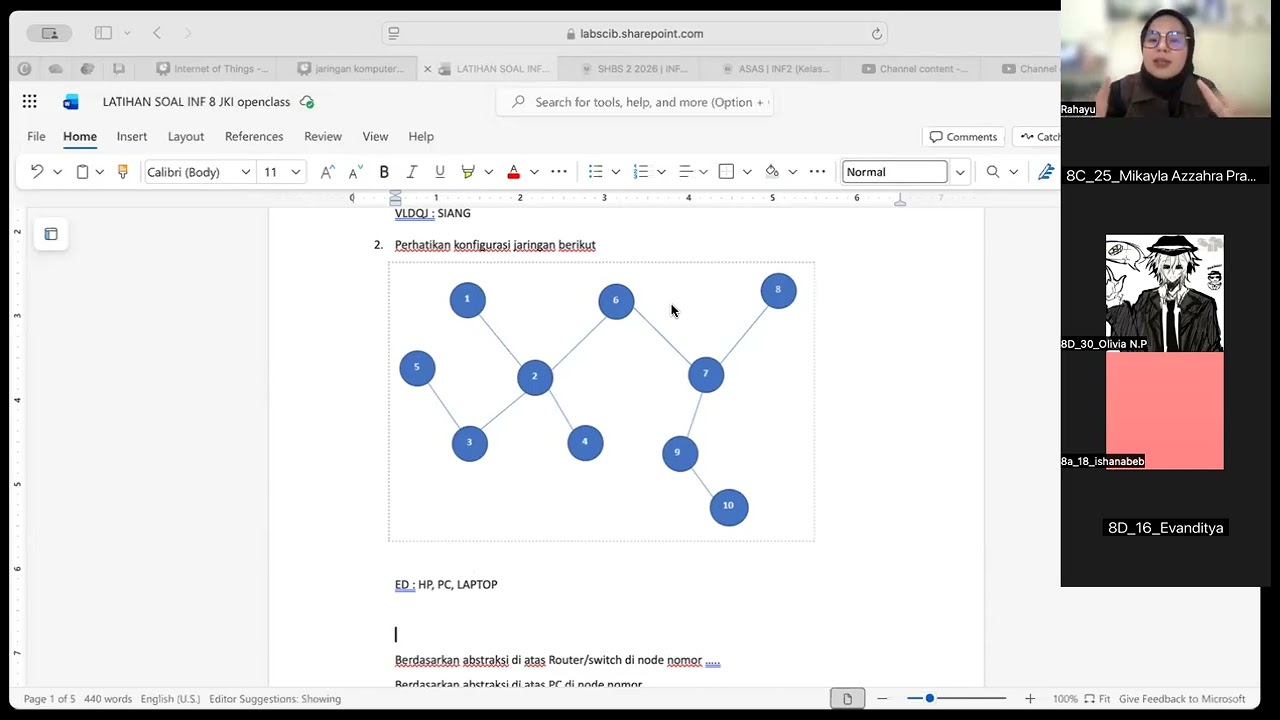The image size is (1280, 720).
Task: Increase font size with grow icon
Action: pyautogui.click(x=327, y=172)
